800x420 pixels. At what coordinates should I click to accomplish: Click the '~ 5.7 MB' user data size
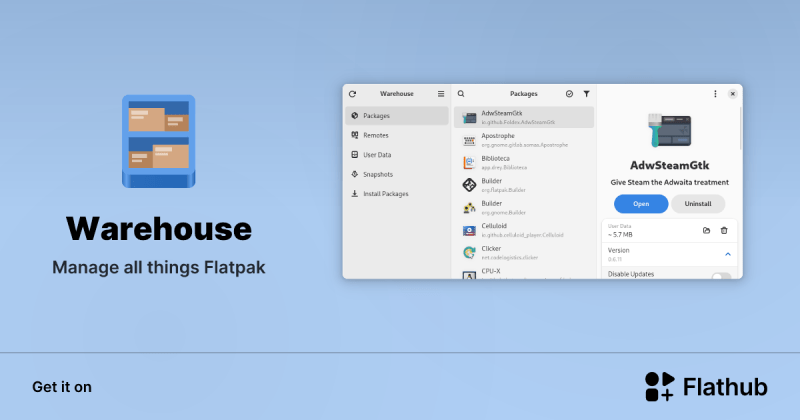point(620,235)
